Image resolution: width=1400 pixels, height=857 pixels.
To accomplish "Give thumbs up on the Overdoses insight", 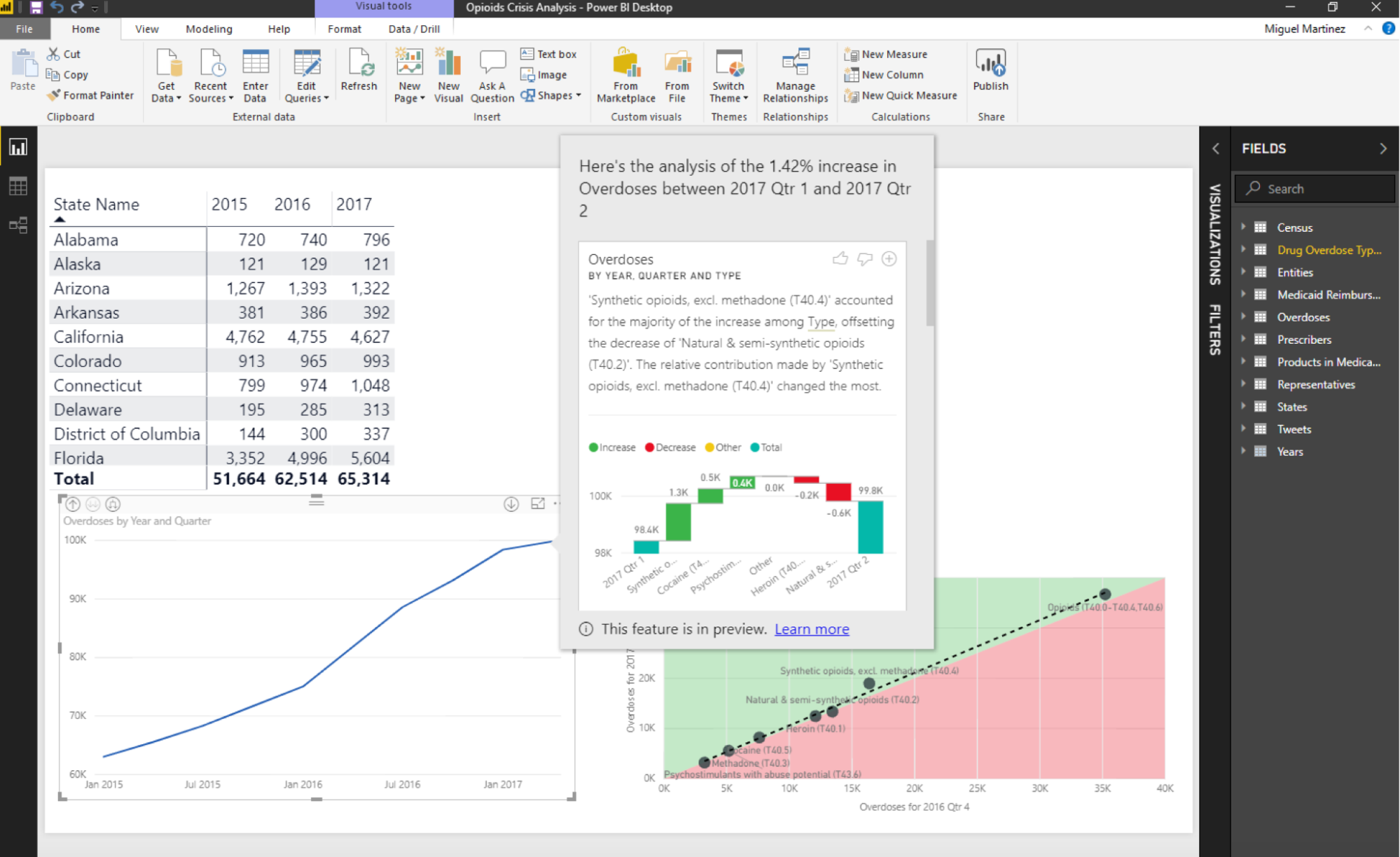I will (x=840, y=258).
